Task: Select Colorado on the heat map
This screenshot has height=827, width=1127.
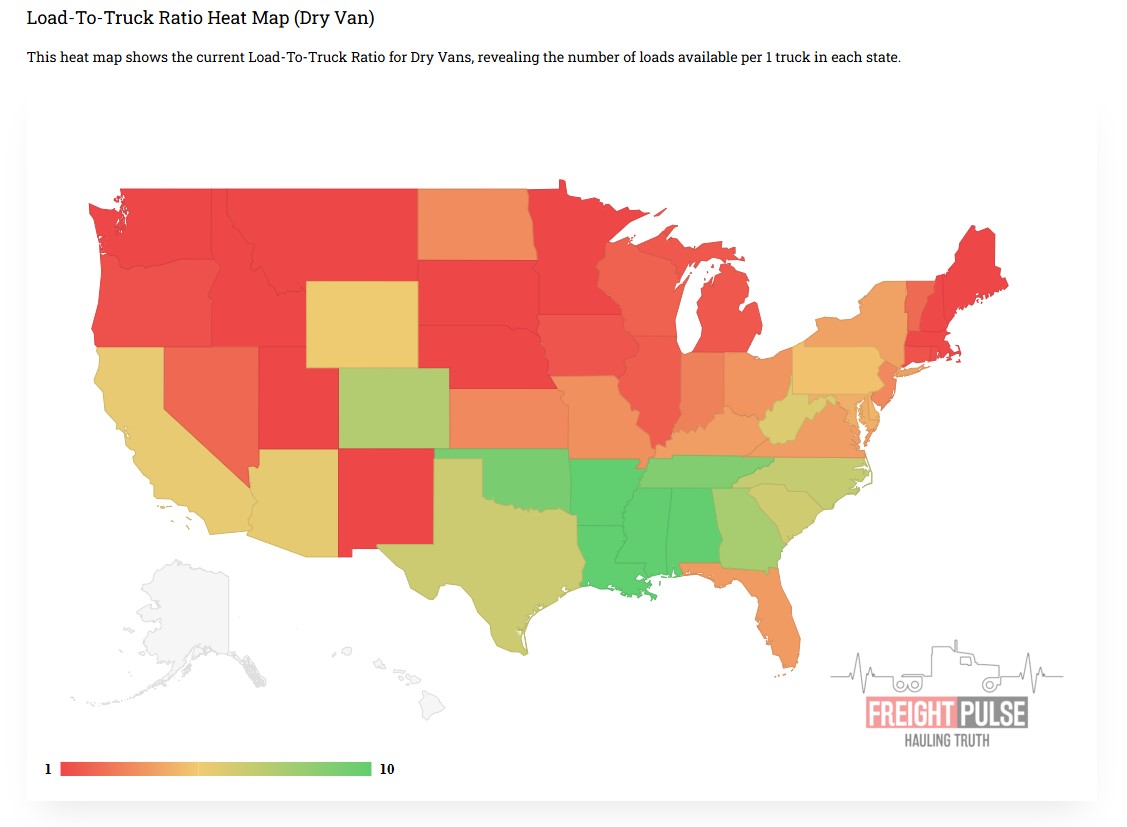Action: click(390, 408)
